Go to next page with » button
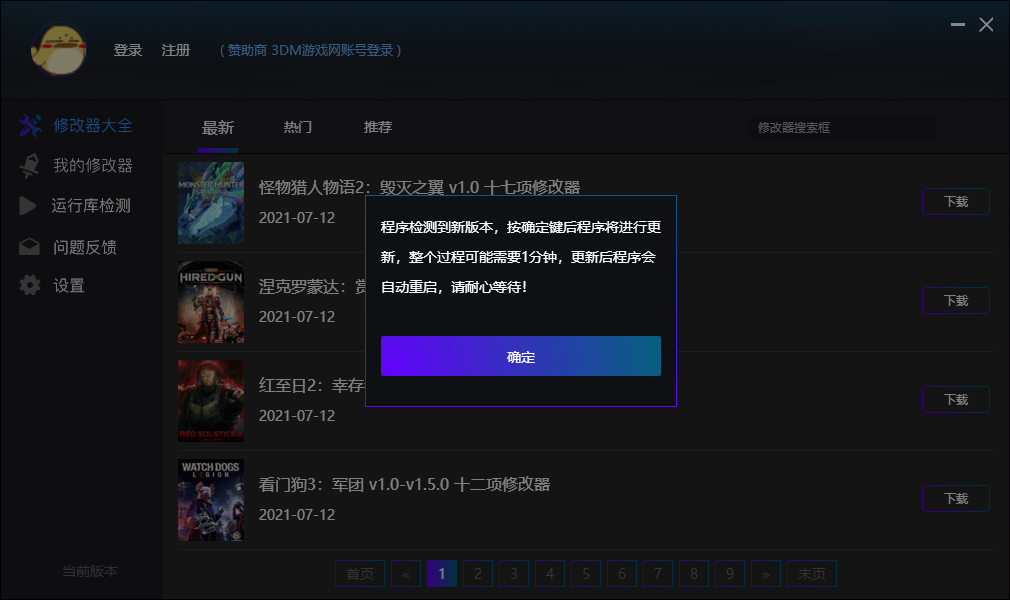The height and width of the screenshot is (600, 1010). pyautogui.click(x=766, y=574)
